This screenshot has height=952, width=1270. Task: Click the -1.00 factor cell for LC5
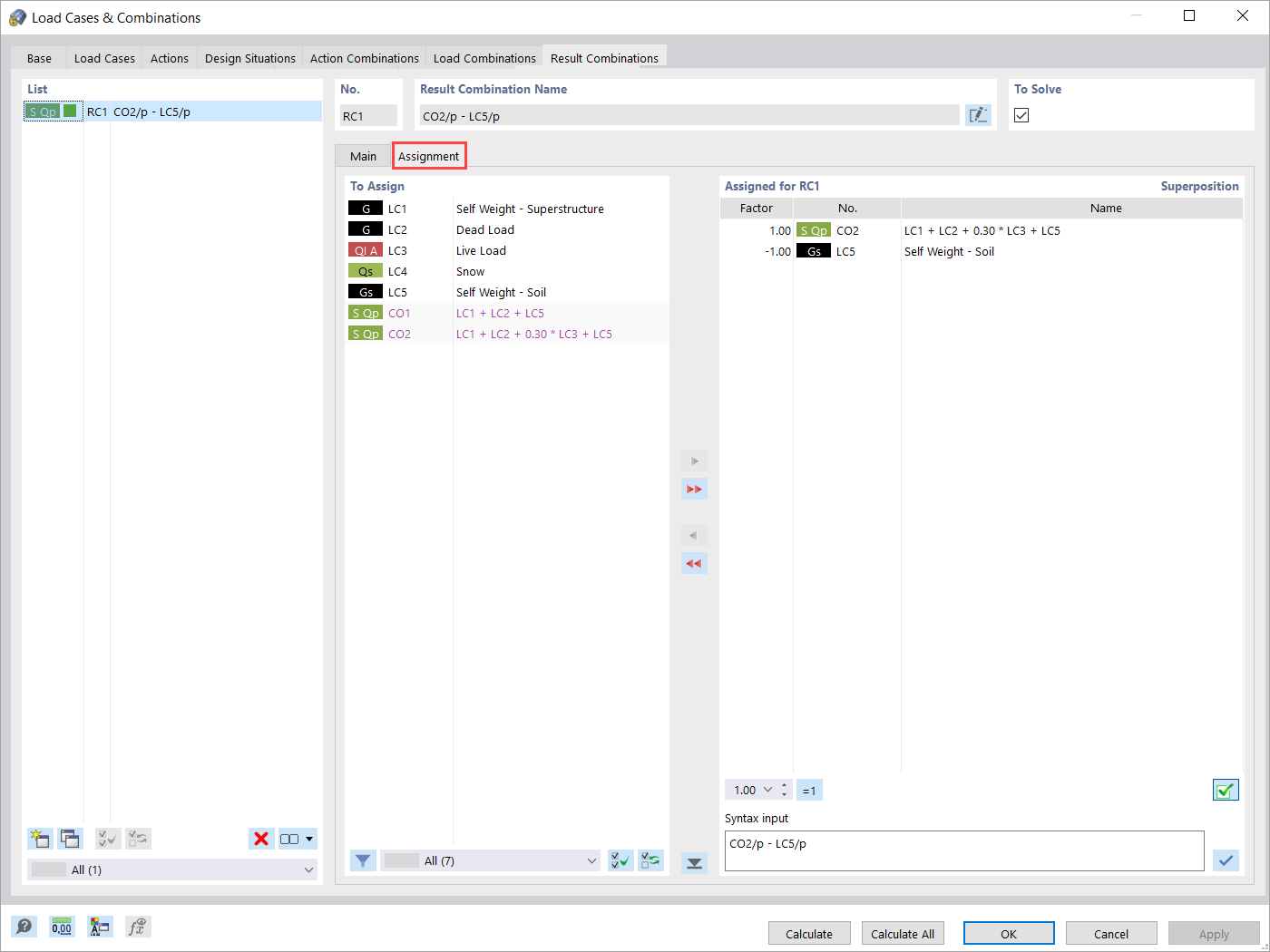(757, 251)
